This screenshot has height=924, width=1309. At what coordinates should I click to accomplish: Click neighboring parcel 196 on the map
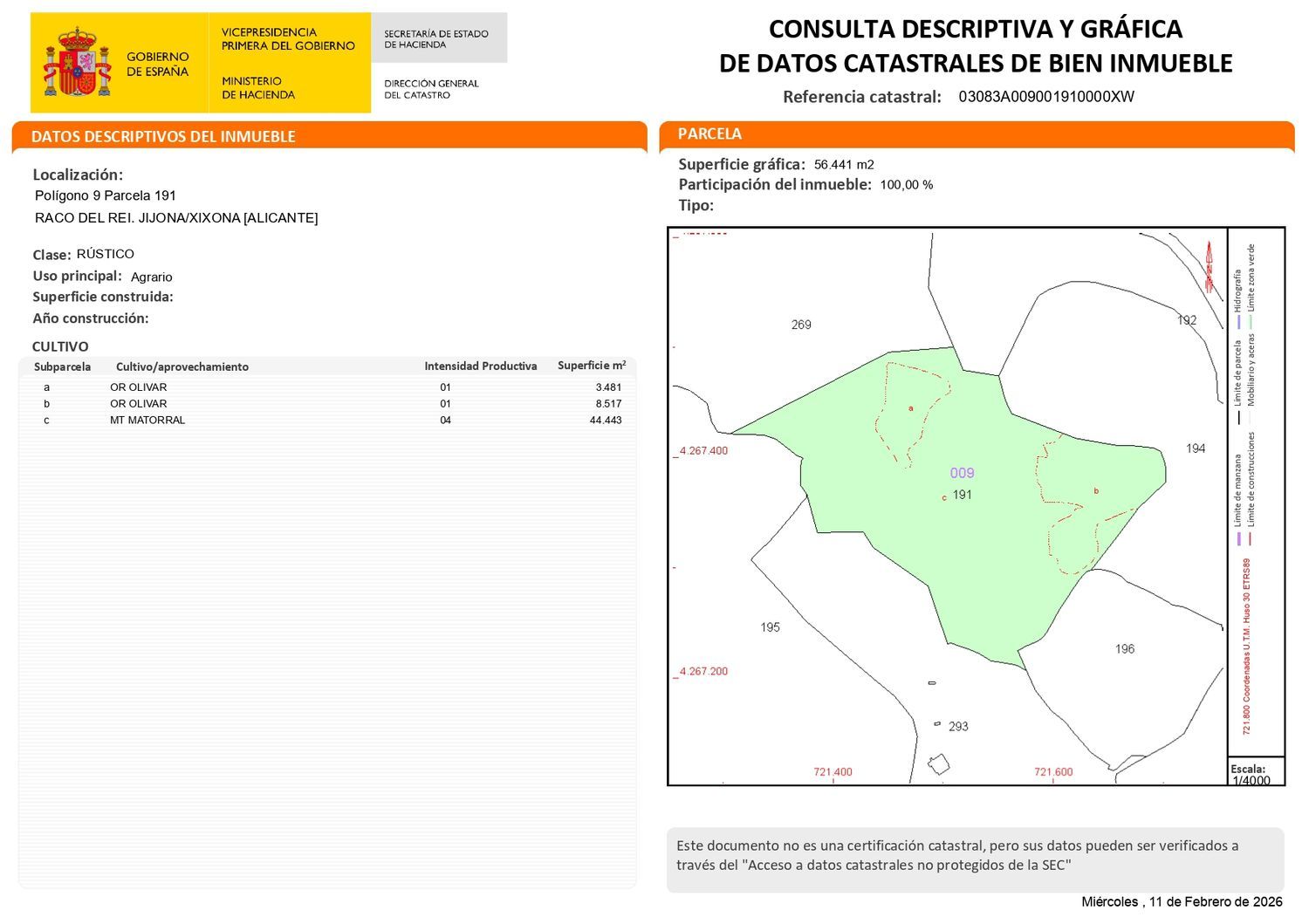[1125, 649]
